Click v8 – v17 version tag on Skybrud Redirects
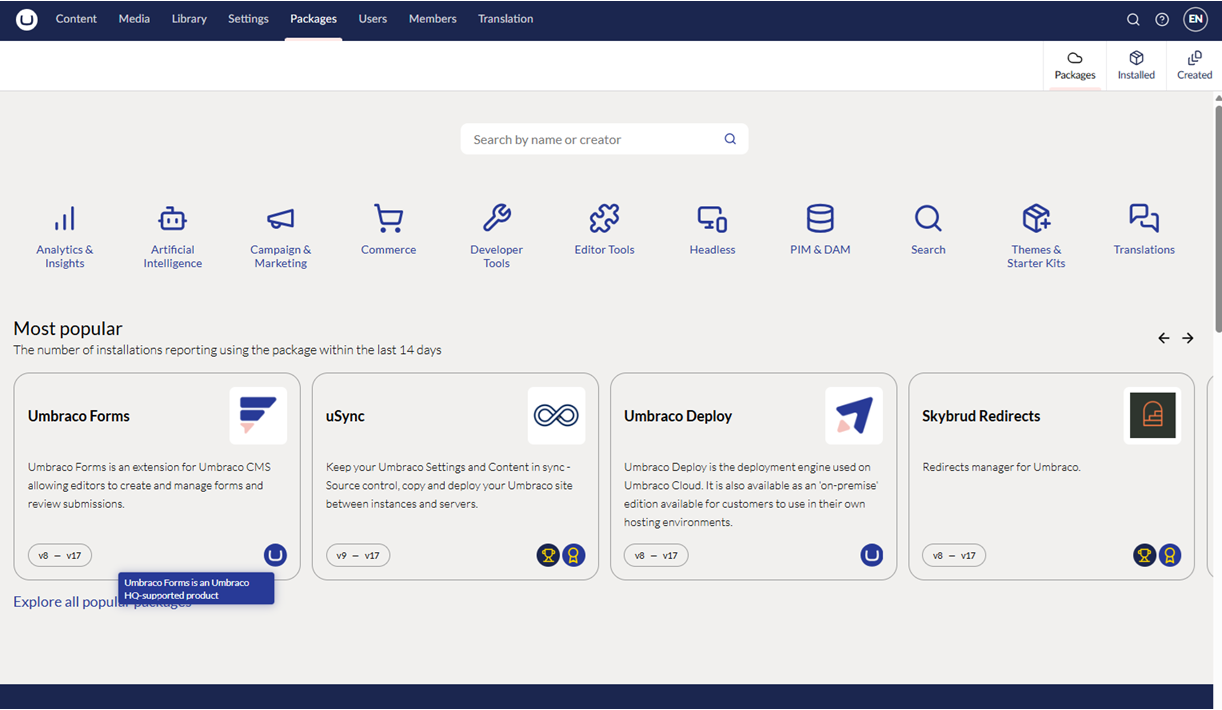 pos(954,555)
